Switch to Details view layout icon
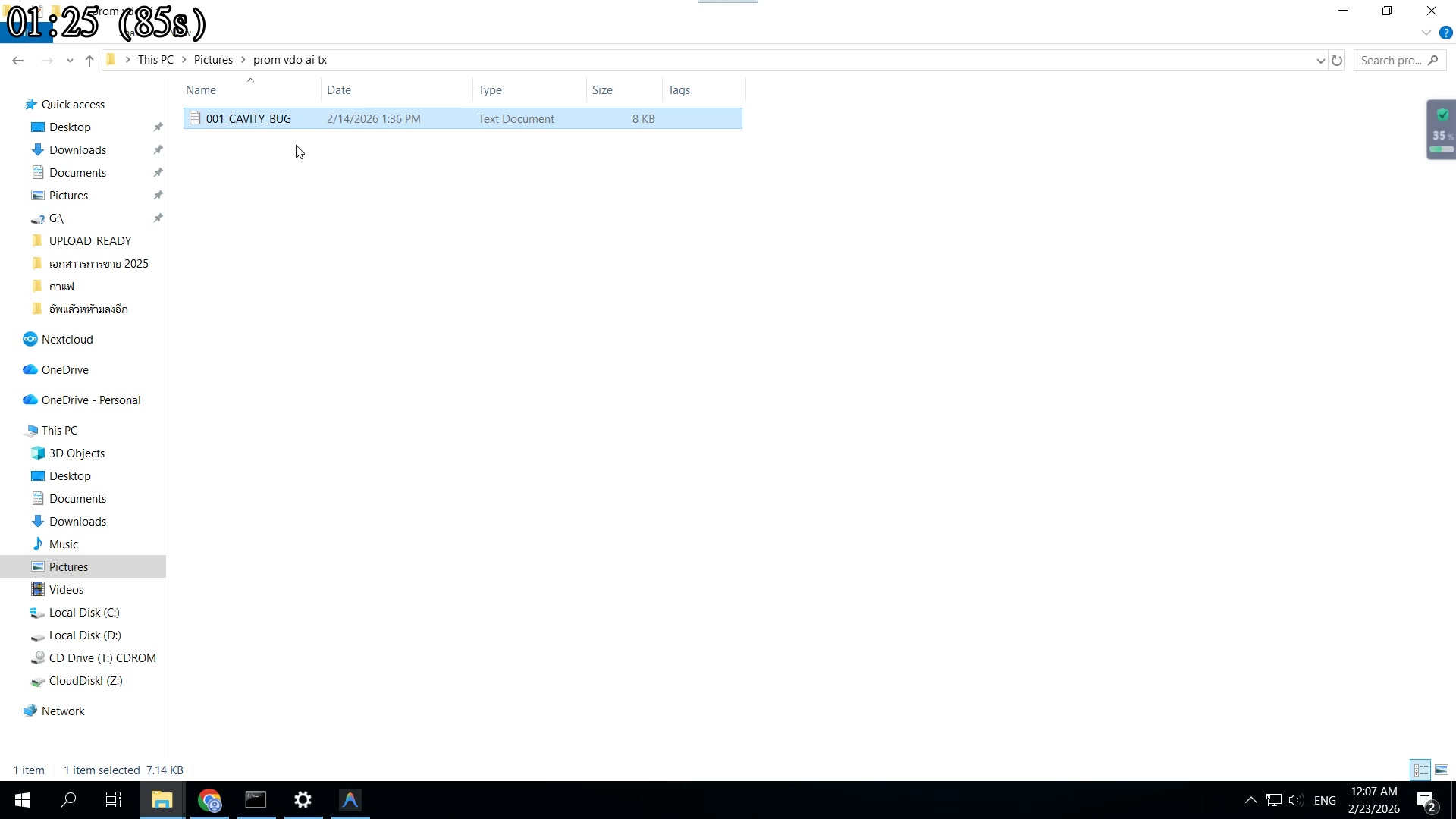 (x=1420, y=770)
